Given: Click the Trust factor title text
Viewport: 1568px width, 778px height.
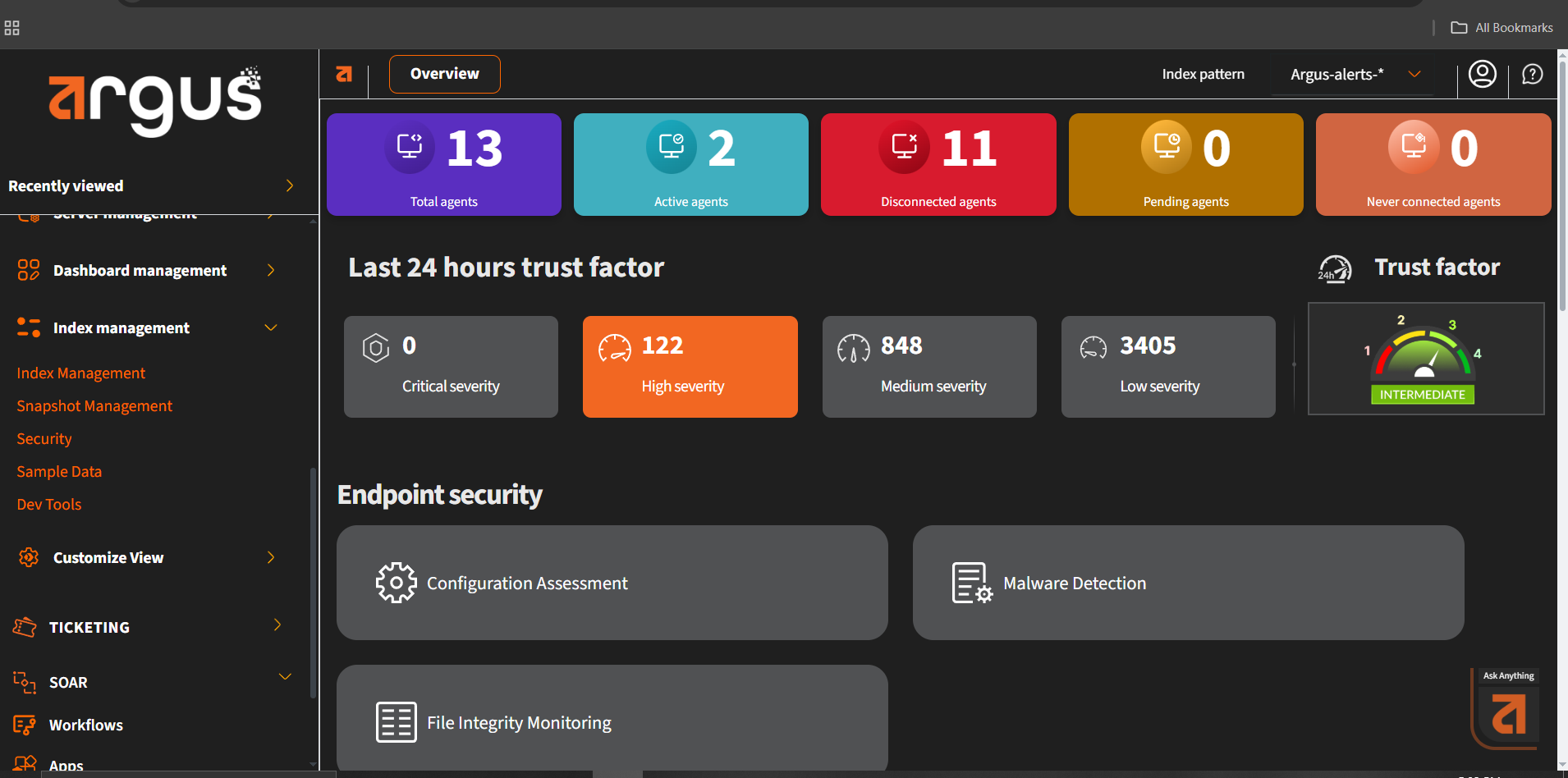Looking at the screenshot, I should 1437,268.
